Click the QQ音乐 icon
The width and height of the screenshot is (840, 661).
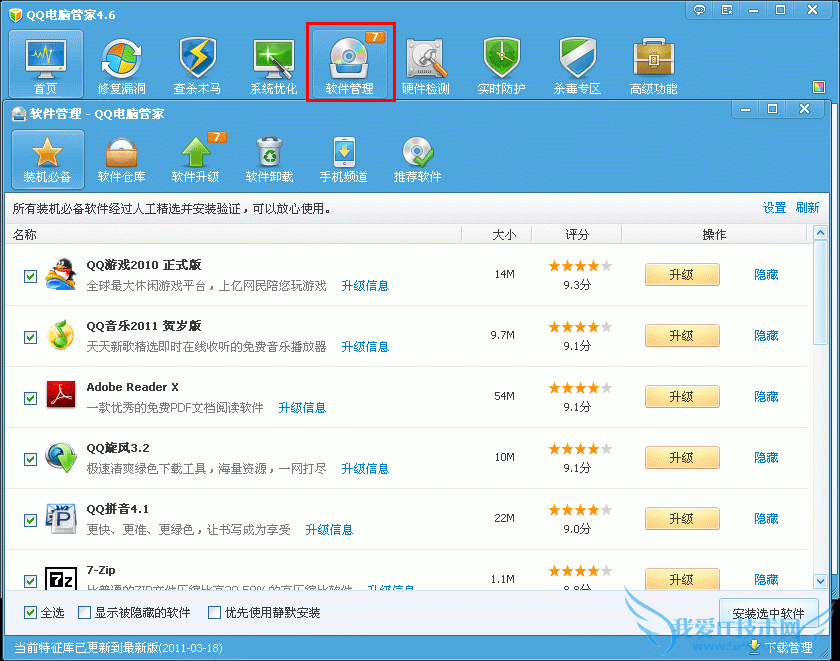[x=61, y=335]
